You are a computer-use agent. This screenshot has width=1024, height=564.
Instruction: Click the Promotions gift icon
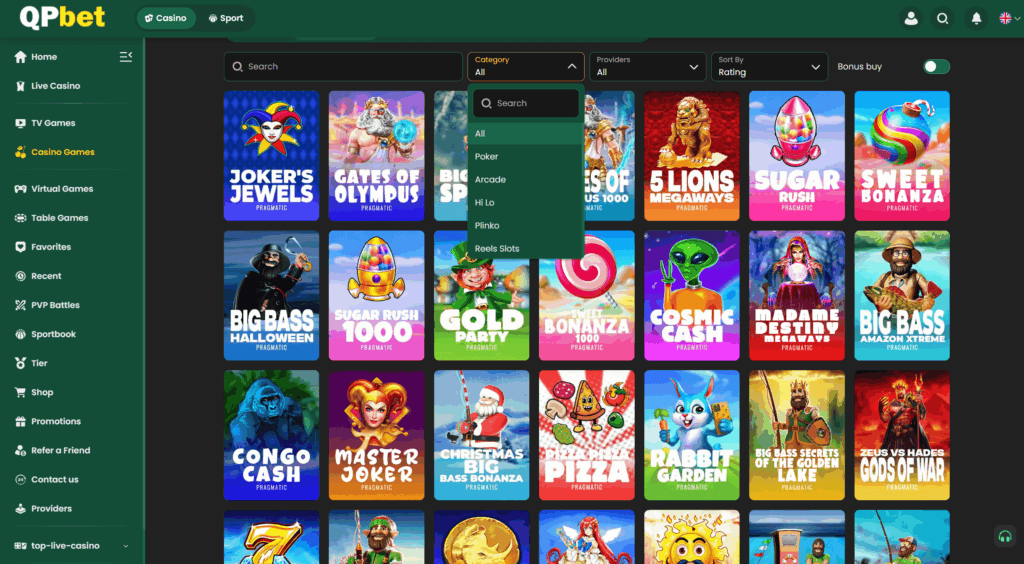20,421
